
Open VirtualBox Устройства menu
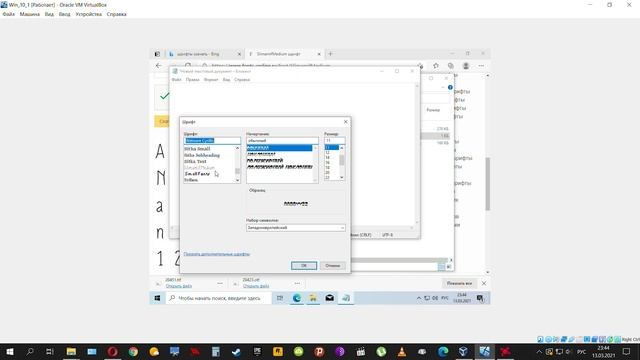89,14
